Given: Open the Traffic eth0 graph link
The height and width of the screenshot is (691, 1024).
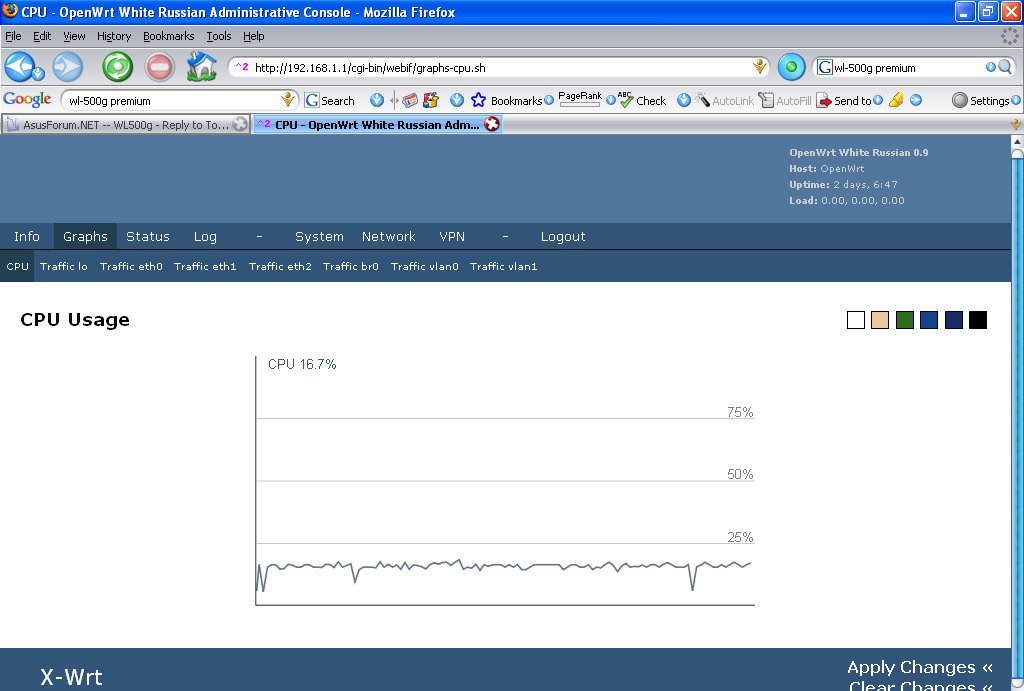Looking at the screenshot, I should [x=131, y=266].
